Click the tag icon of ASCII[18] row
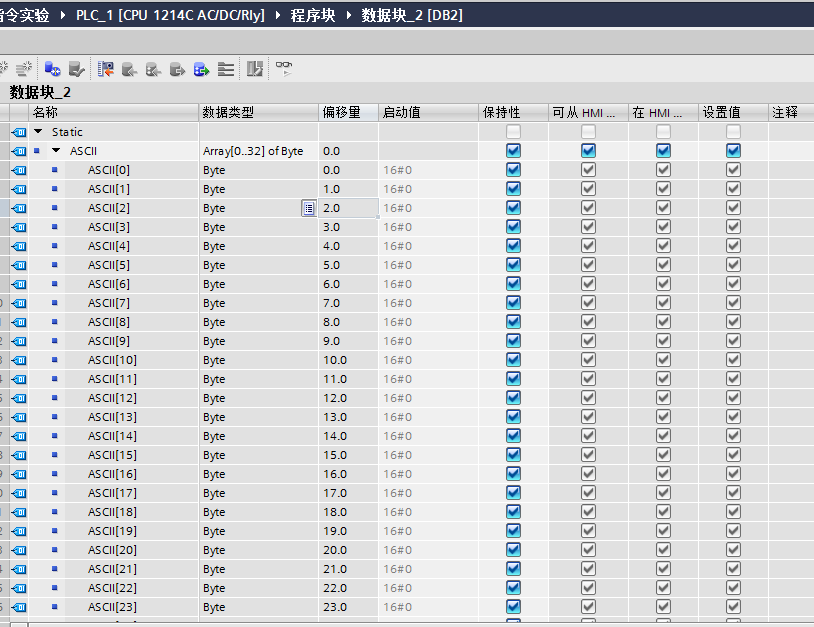The height and width of the screenshot is (627, 814). [19, 512]
